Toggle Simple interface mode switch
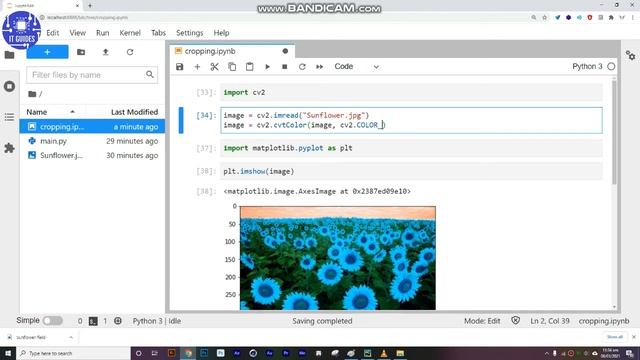Image resolution: width=640 pixels, height=360 pixels. [53, 321]
